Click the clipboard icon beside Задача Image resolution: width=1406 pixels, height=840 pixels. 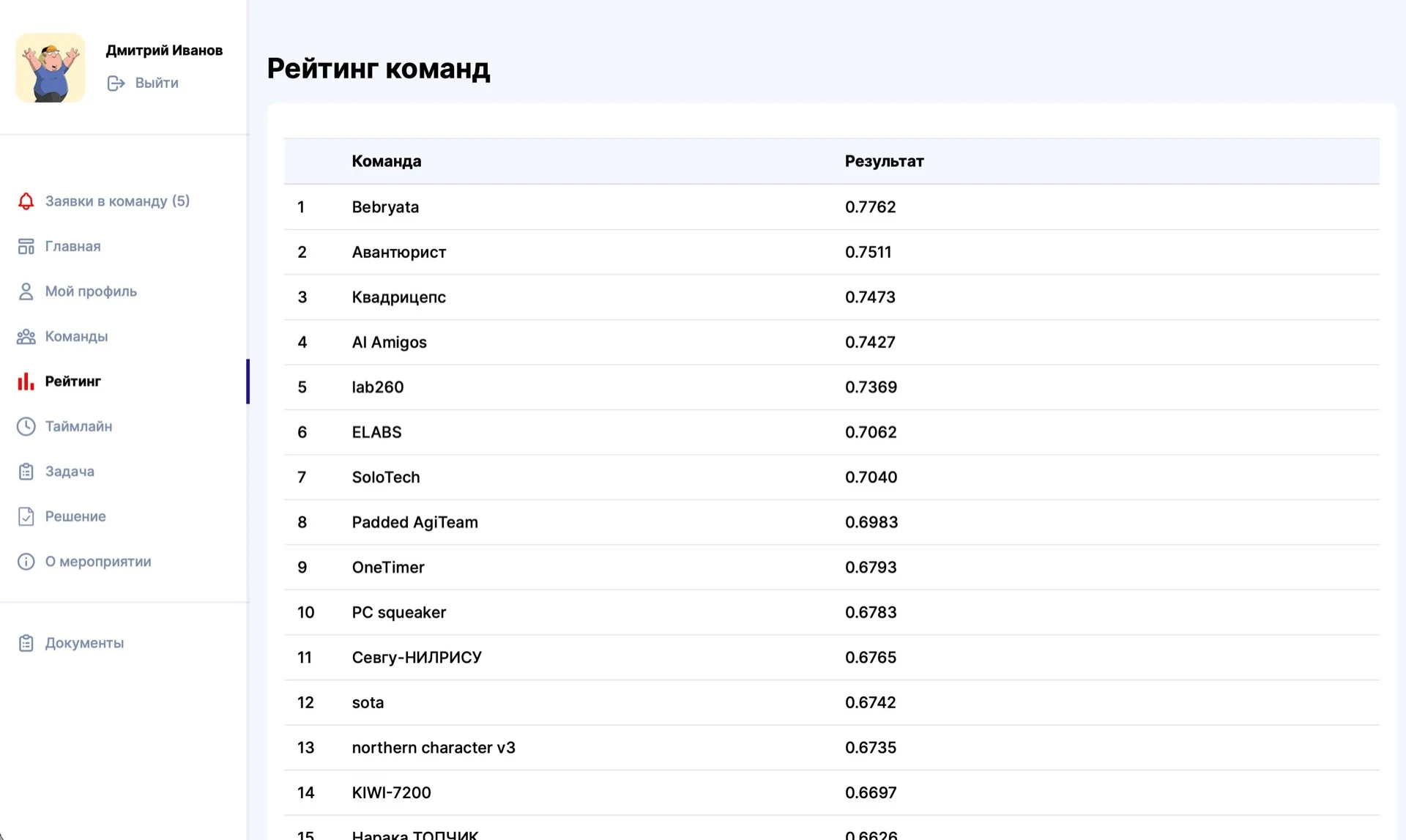(26, 472)
